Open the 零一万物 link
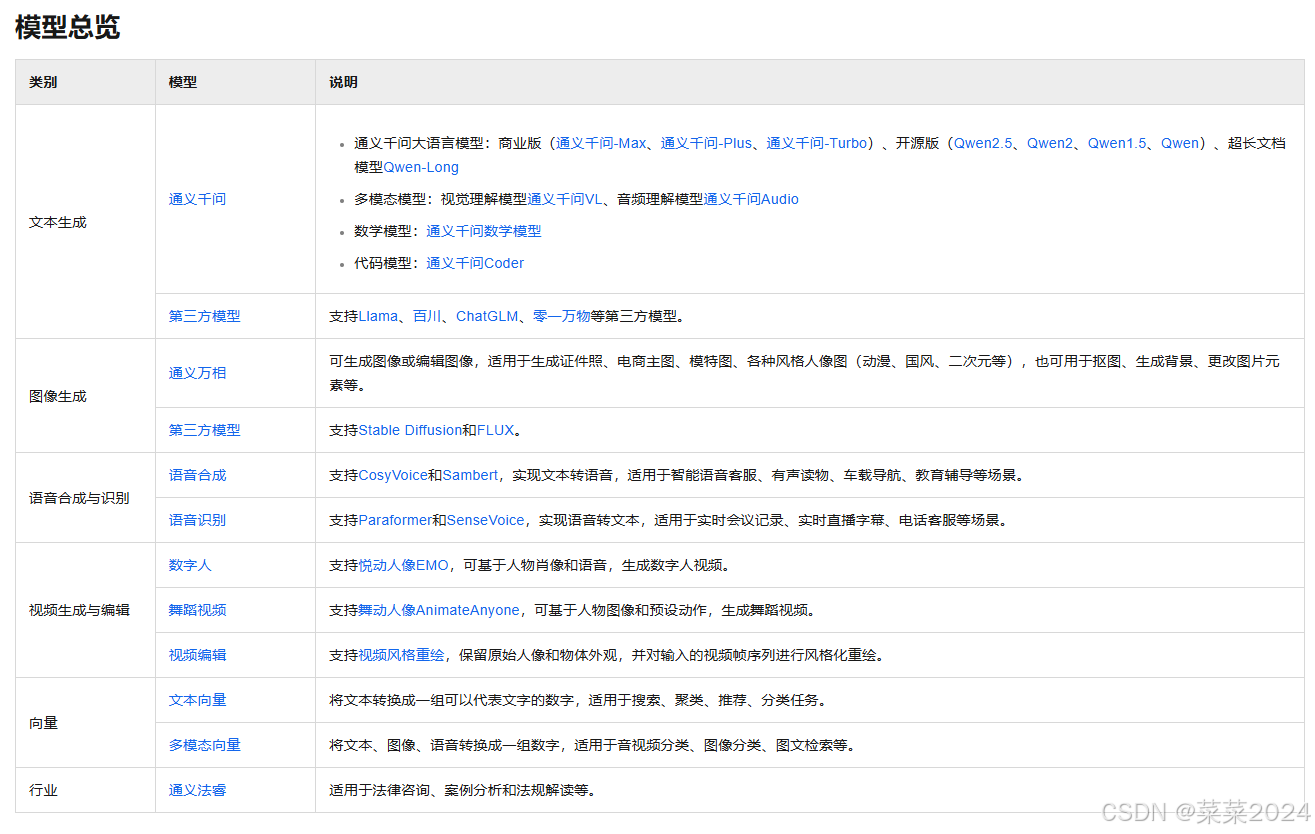Screen dimensions: 1315x834 pos(562,316)
